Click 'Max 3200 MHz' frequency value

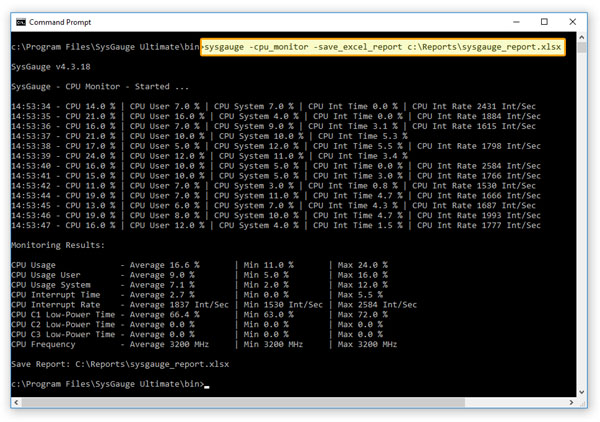tap(367, 344)
